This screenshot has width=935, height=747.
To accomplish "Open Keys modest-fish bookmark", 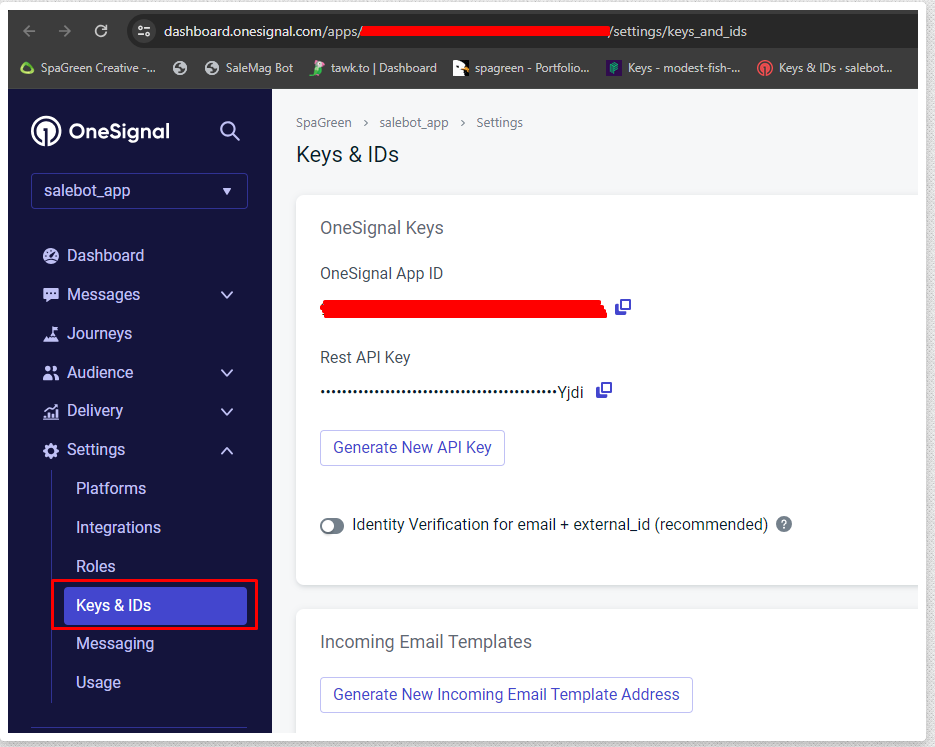I will [x=673, y=68].
